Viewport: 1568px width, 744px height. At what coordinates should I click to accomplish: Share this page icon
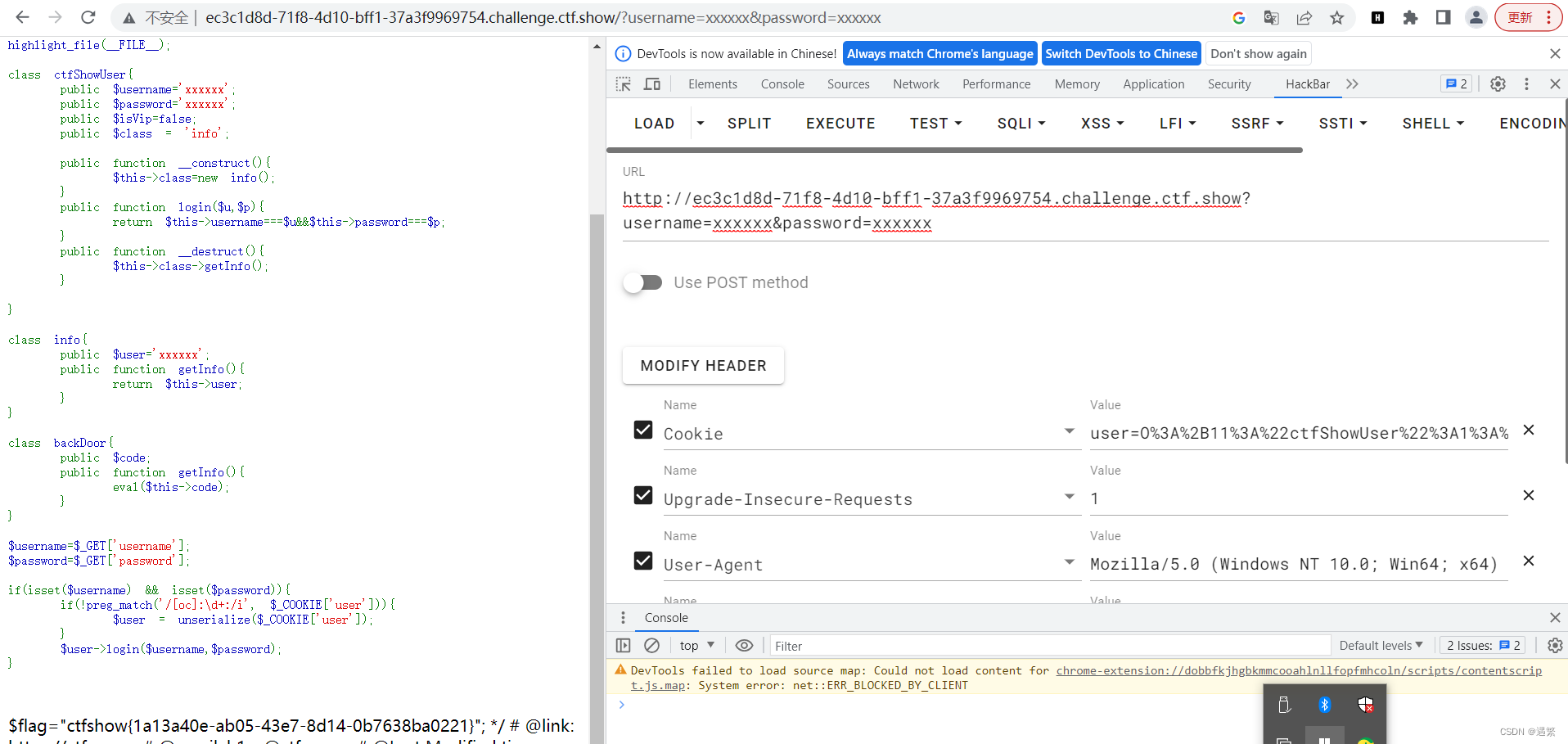[1304, 18]
